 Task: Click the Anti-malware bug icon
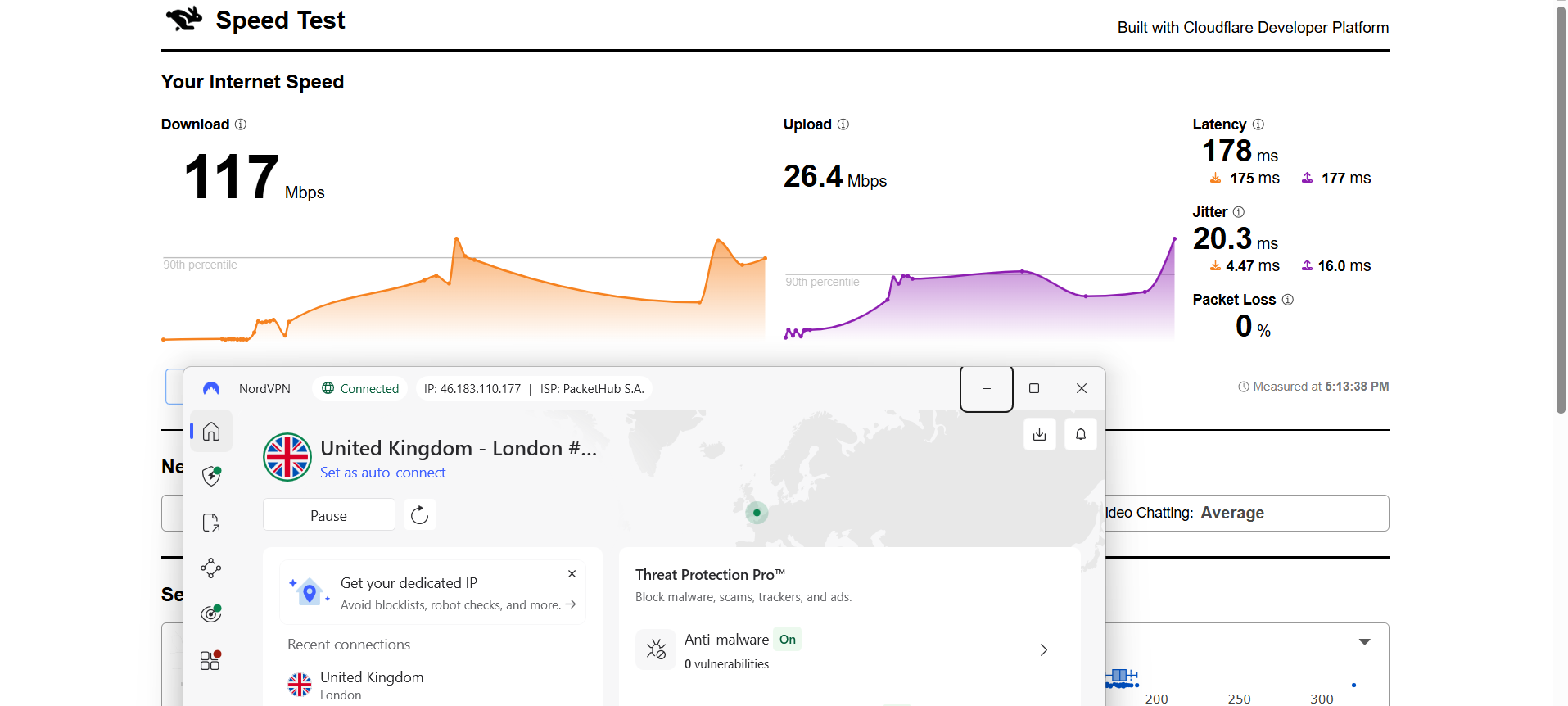pos(656,649)
